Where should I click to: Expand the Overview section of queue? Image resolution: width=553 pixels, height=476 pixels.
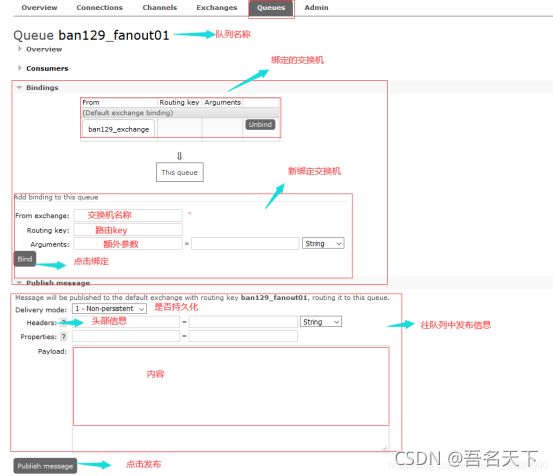[44, 49]
